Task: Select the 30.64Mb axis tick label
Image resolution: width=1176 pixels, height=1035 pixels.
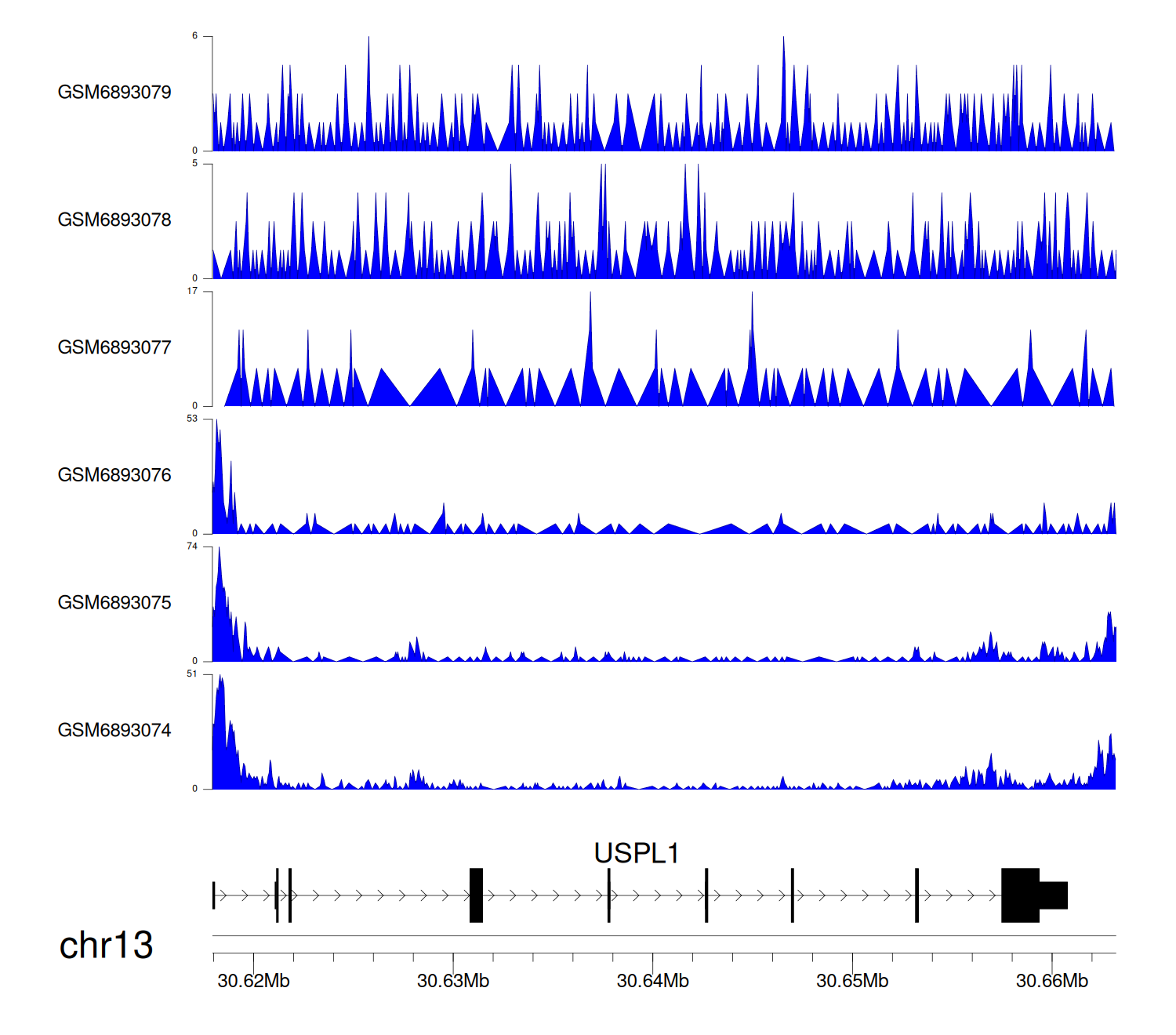Action: point(652,982)
